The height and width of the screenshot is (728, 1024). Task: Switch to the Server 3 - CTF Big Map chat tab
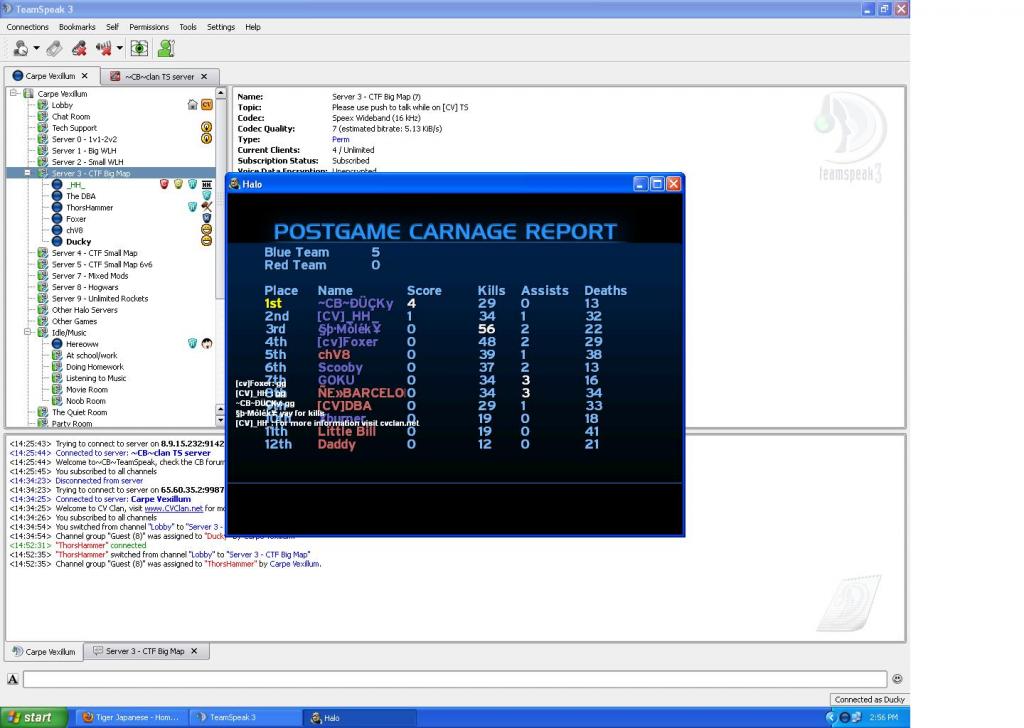pyautogui.click(x=145, y=651)
